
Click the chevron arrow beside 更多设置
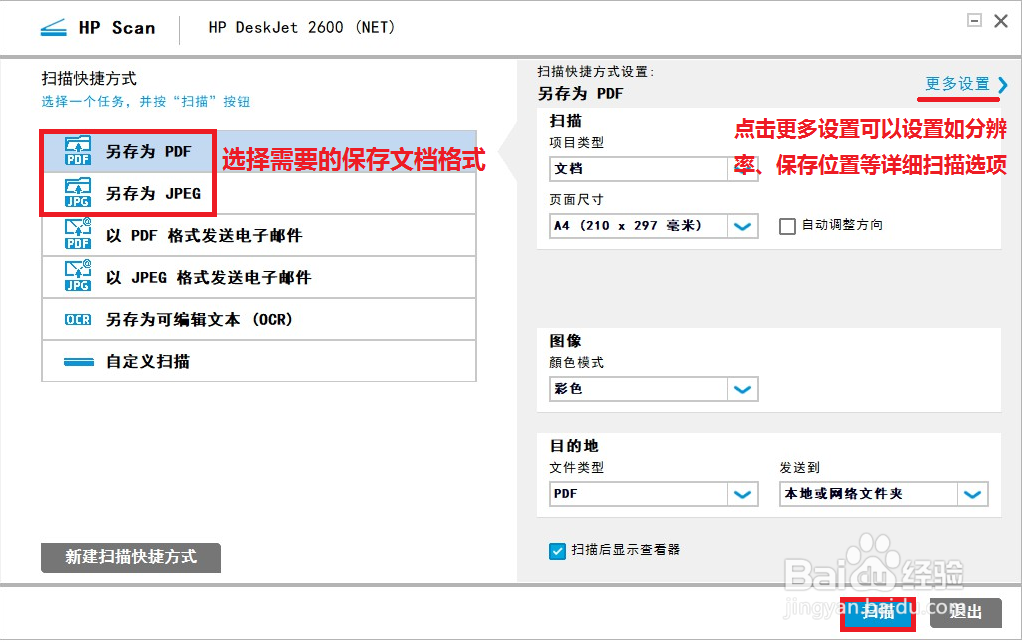(1002, 85)
